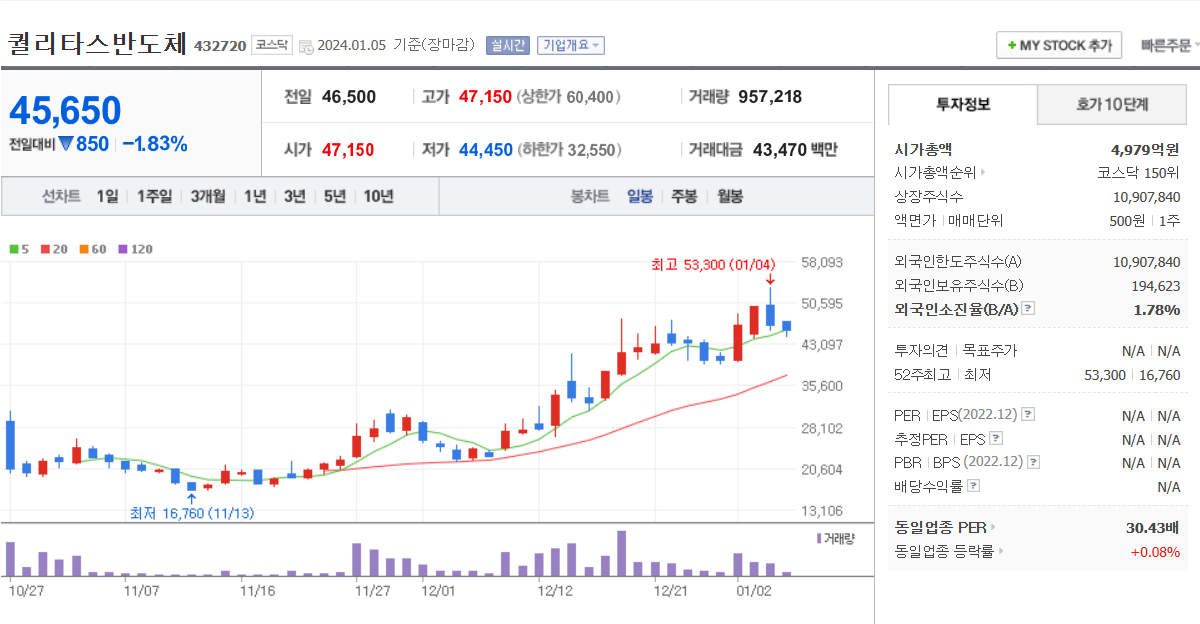Screen dimensions: 1200x624
Task: Click the change rate −1.83%
Action: (x=155, y=144)
